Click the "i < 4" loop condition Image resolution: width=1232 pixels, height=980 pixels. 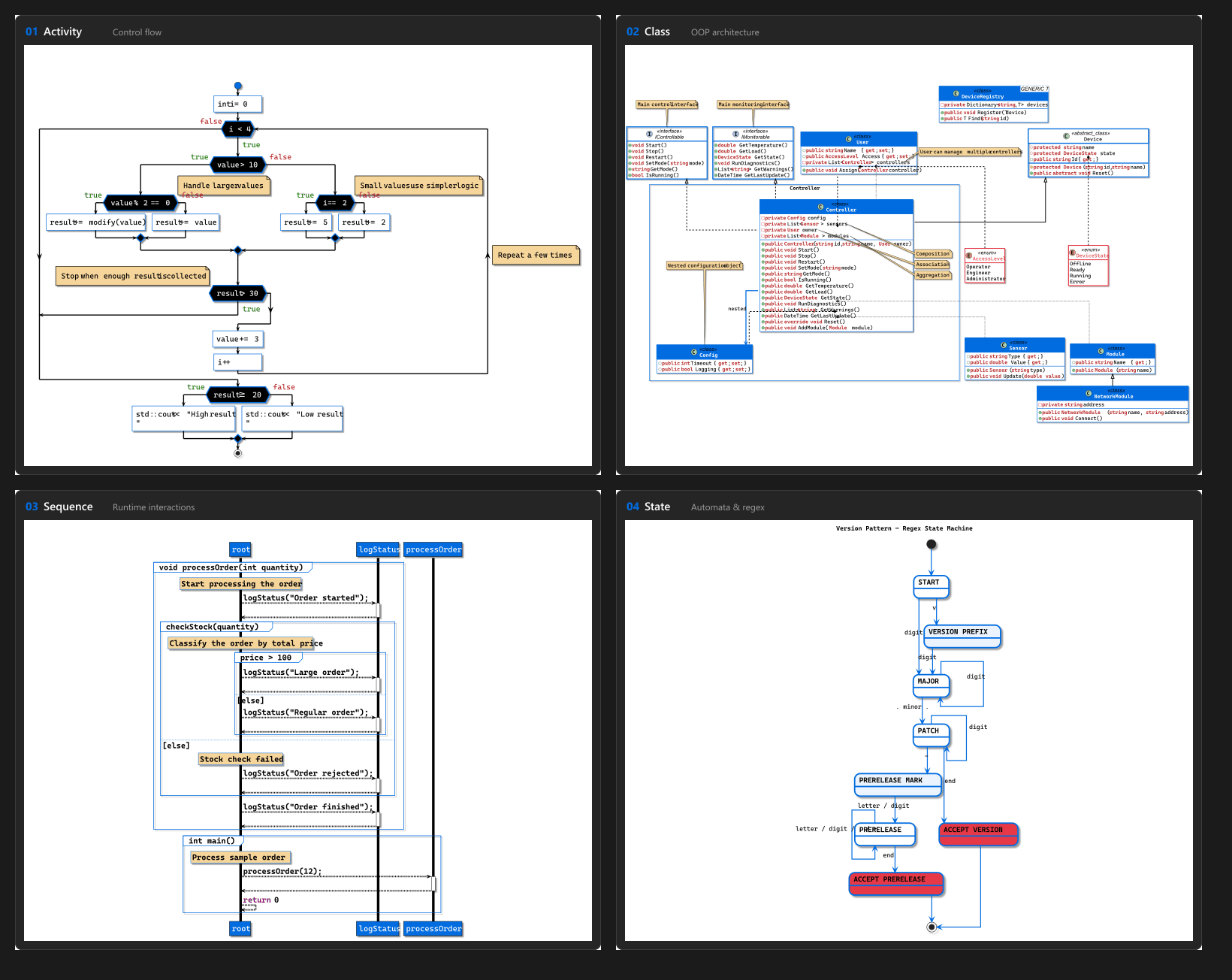[x=239, y=129]
